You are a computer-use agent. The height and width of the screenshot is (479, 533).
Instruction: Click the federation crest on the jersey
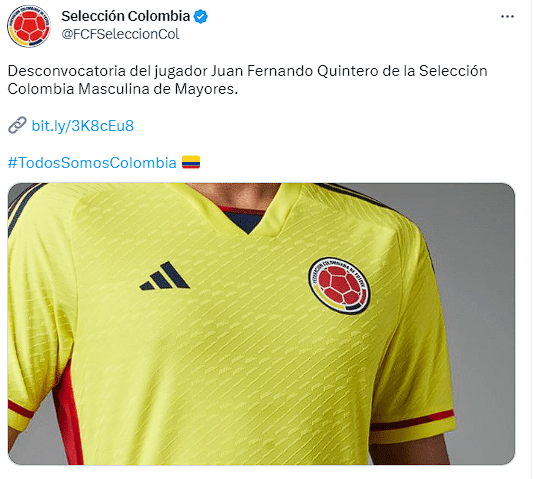339,285
